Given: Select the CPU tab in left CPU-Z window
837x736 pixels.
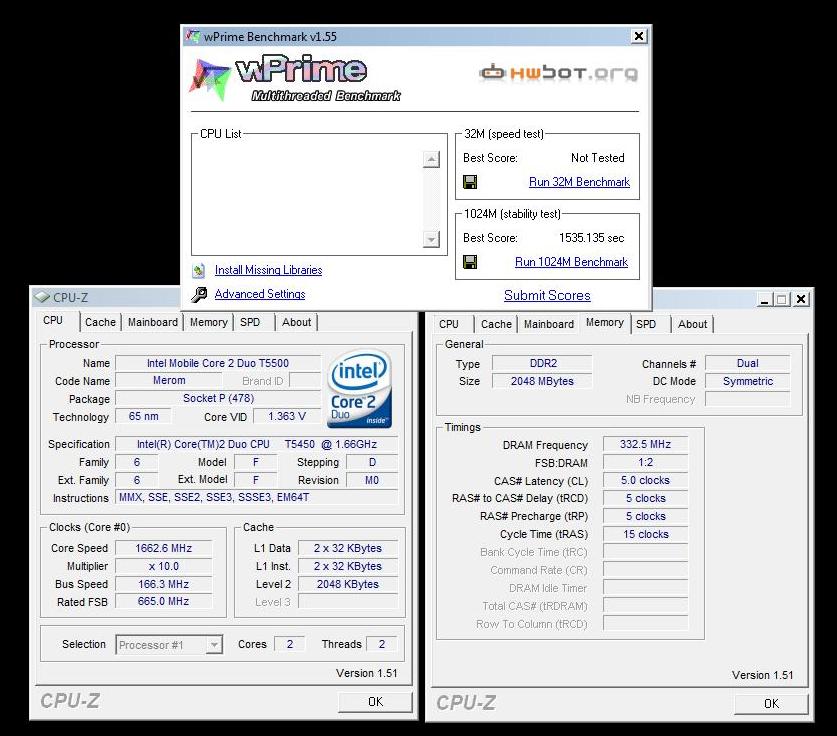Looking at the screenshot, I should 53,321.
